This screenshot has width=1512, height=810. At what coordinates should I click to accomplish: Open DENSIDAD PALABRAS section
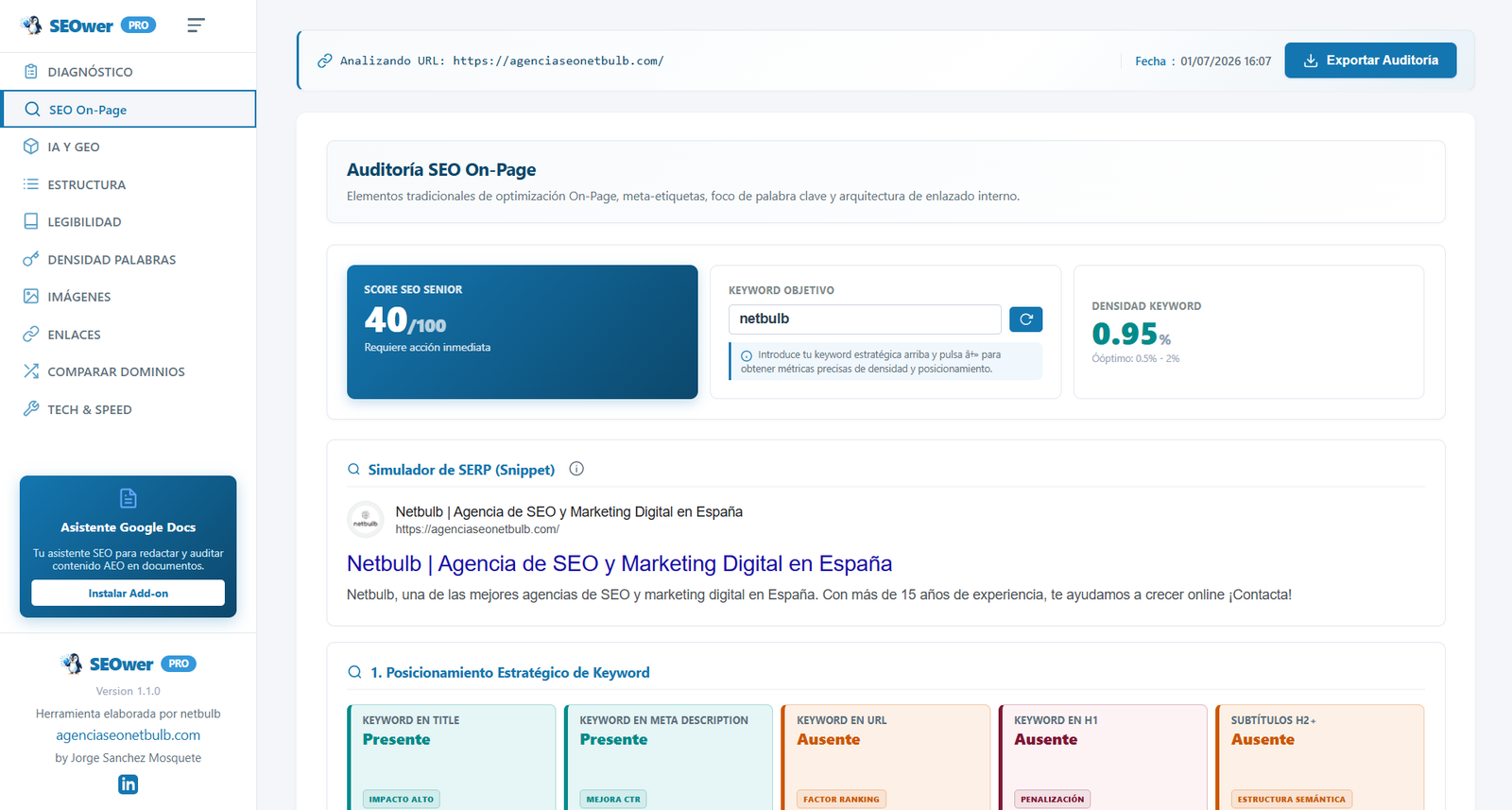click(129, 259)
